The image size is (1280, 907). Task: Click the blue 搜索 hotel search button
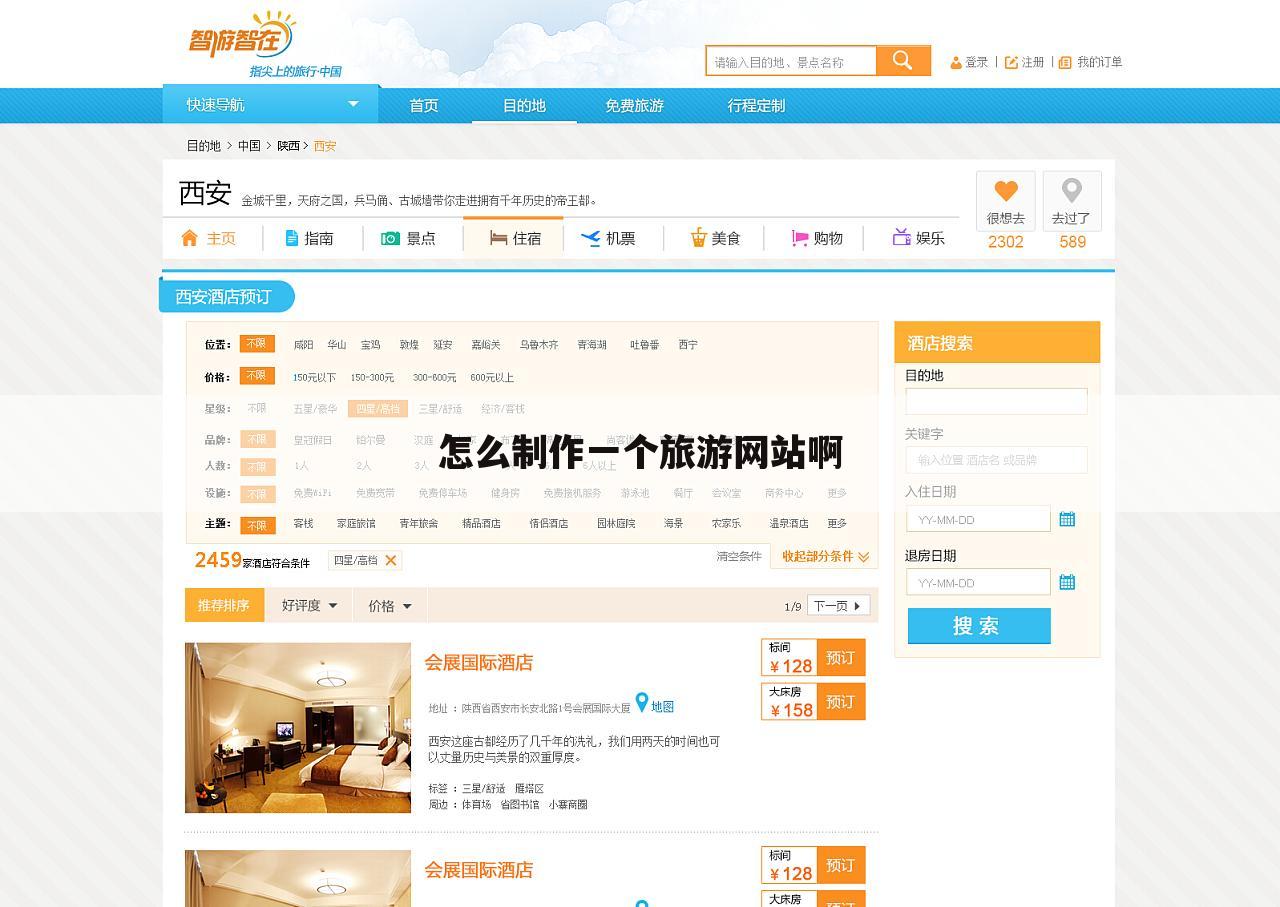point(979,626)
